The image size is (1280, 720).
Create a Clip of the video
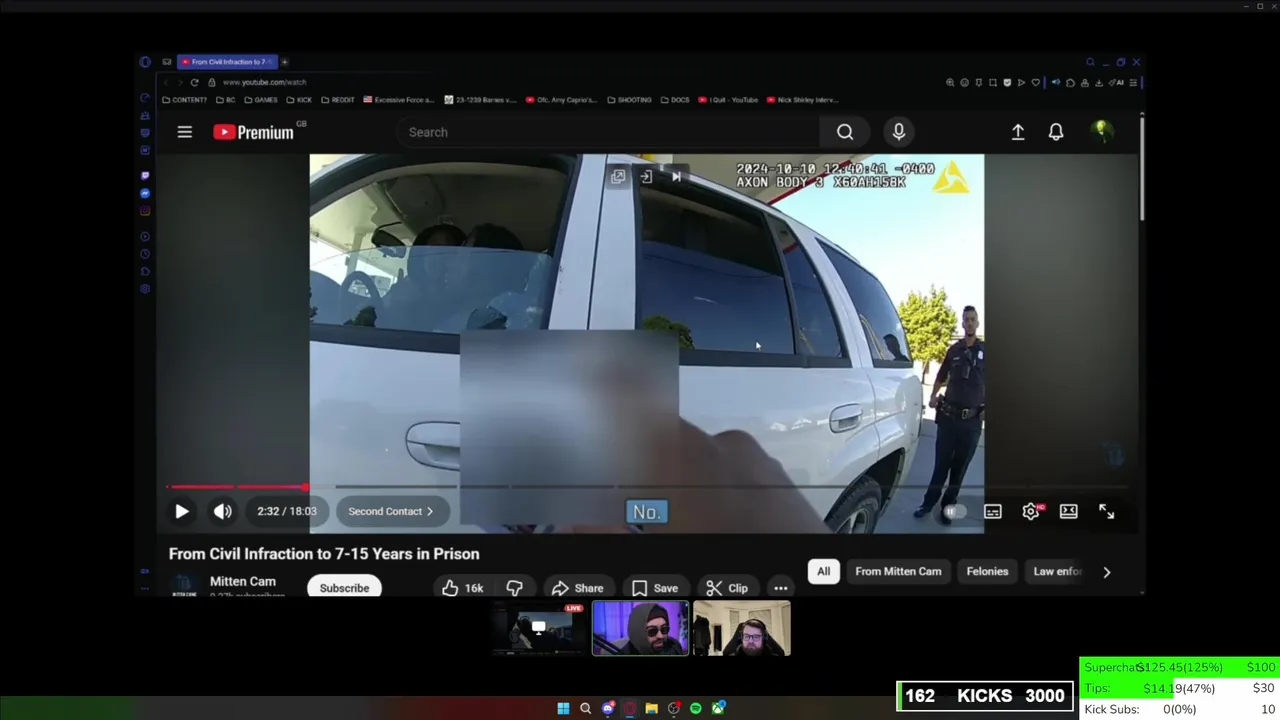727,588
